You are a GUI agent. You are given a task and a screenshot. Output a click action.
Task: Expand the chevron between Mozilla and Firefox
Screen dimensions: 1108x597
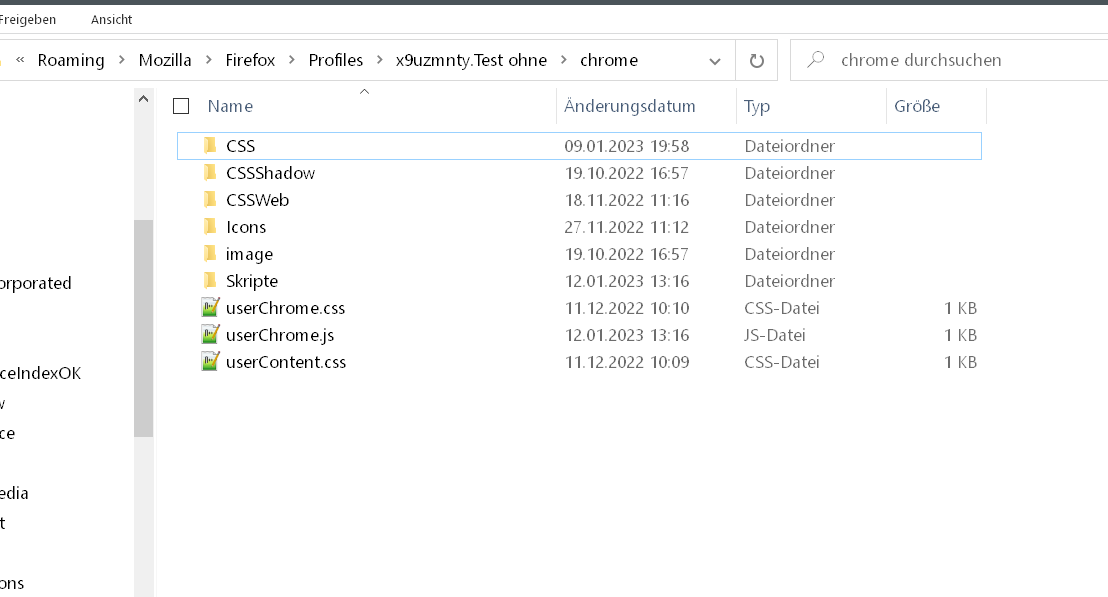point(208,60)
